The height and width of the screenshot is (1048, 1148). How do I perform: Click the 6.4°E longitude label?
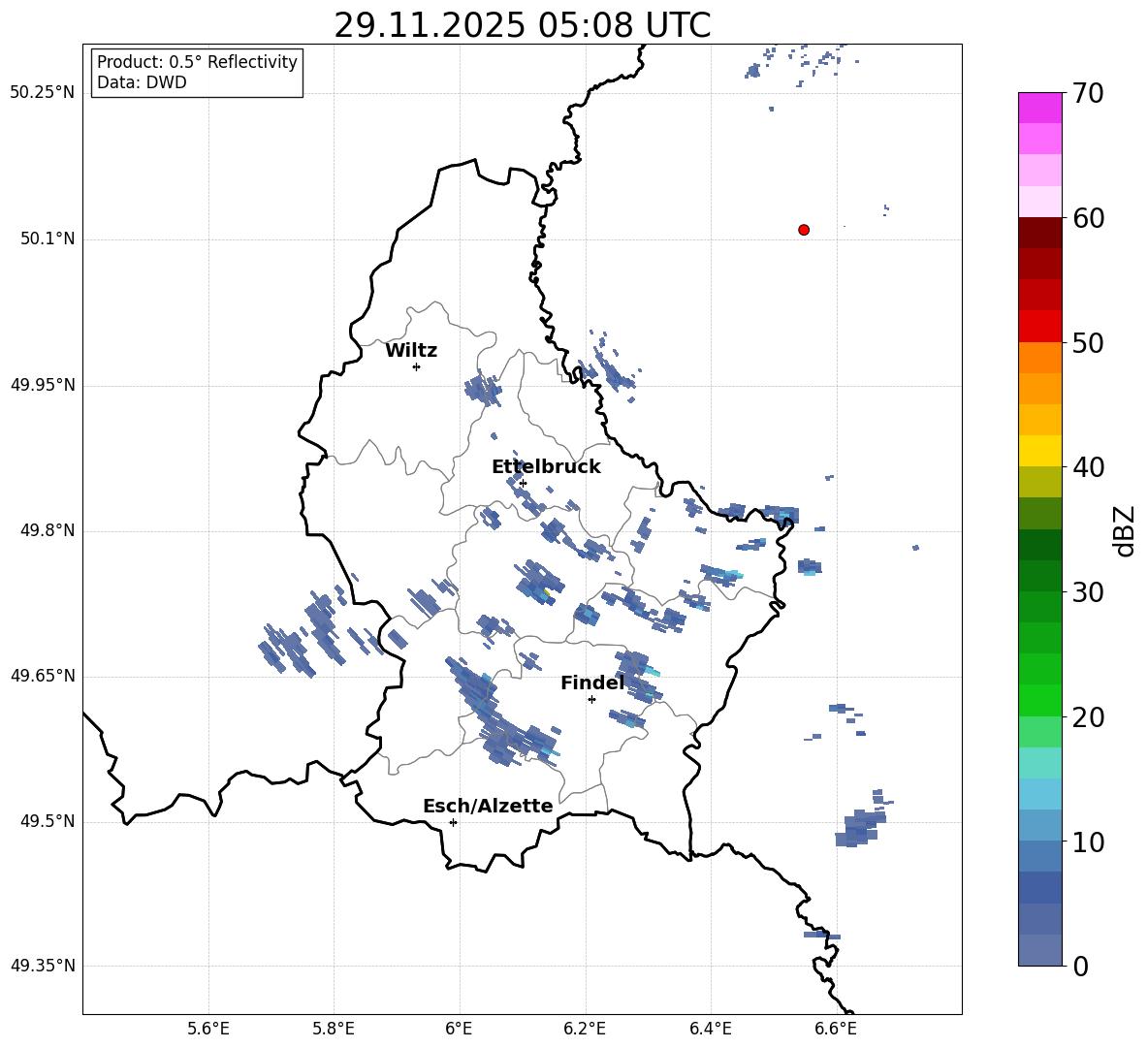point(710,1029)
